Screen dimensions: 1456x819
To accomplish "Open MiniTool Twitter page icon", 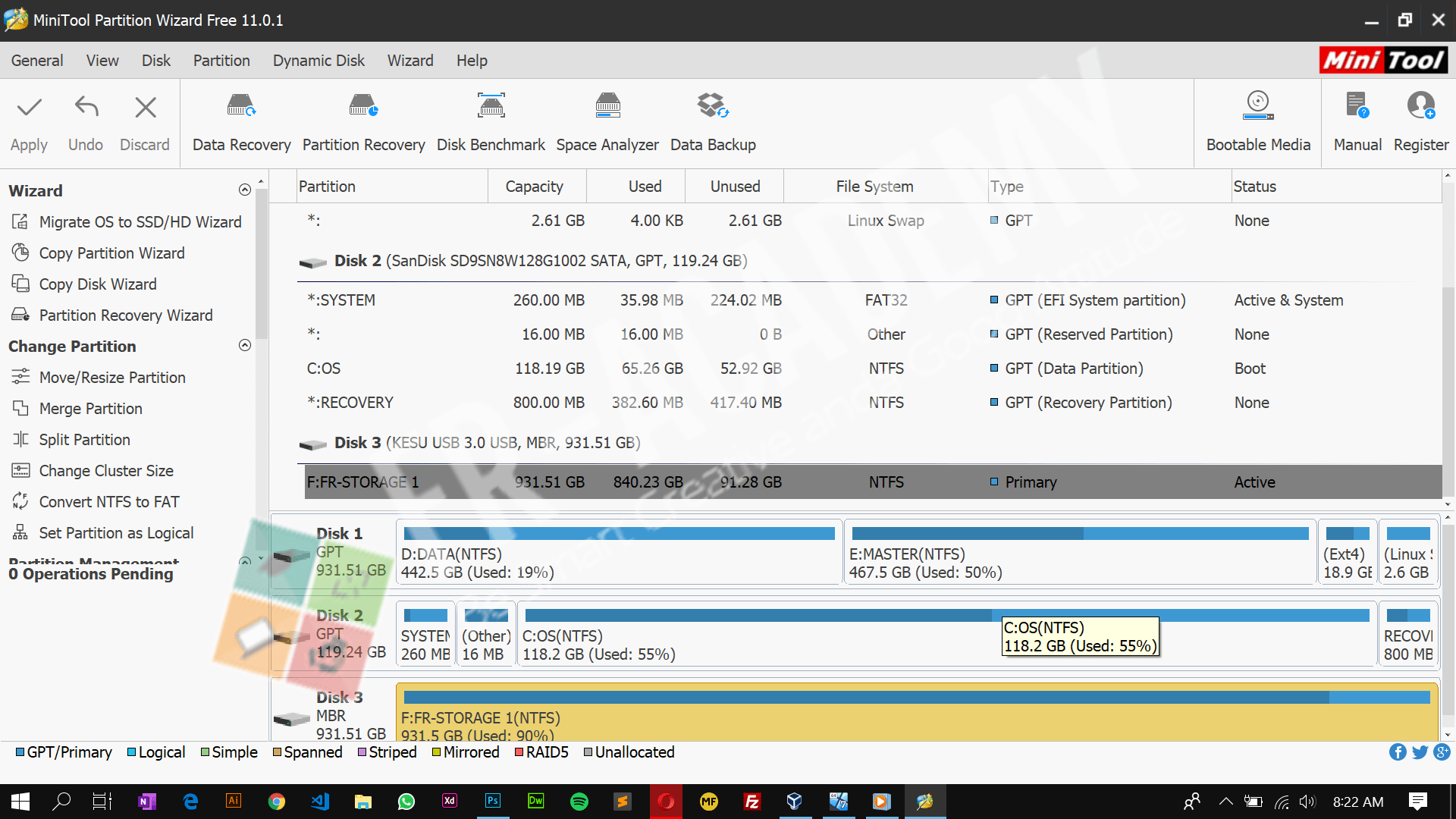I will pyautogui.click(x=1420, y=752).
